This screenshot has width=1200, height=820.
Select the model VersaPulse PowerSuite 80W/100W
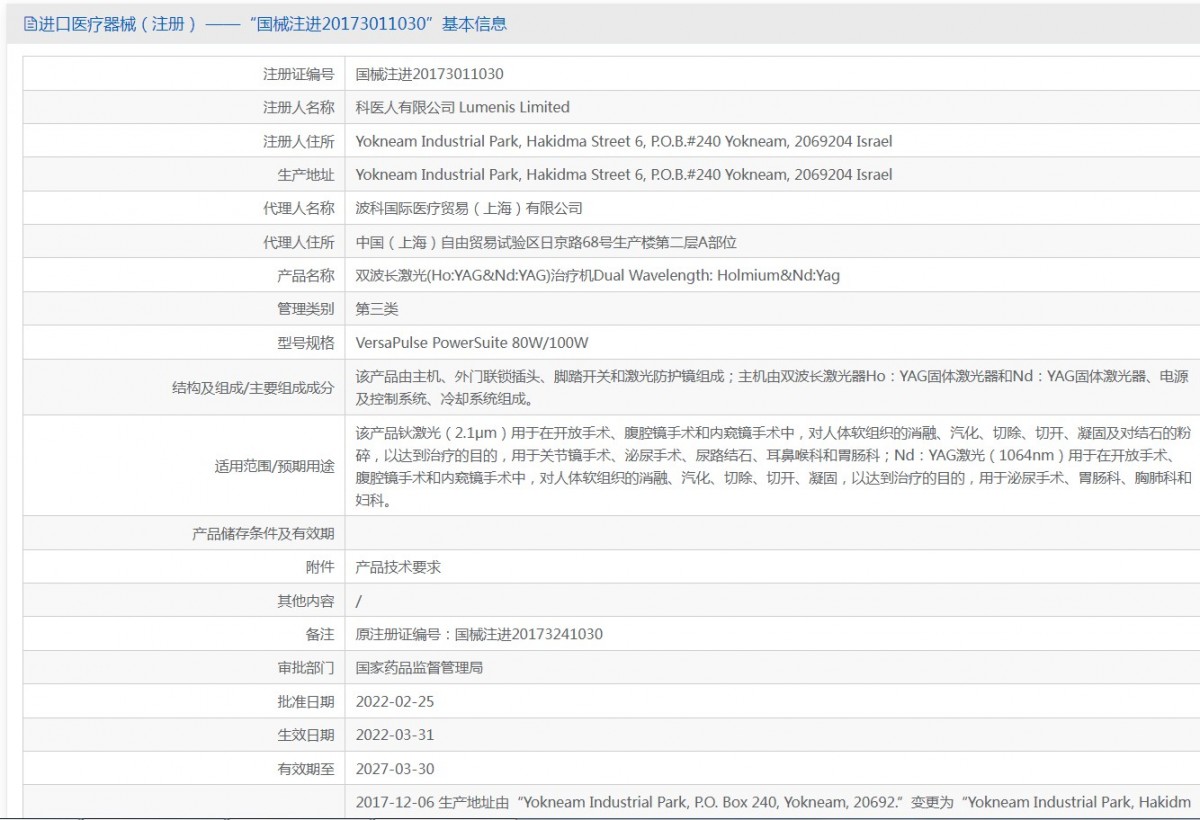(472, 343)
